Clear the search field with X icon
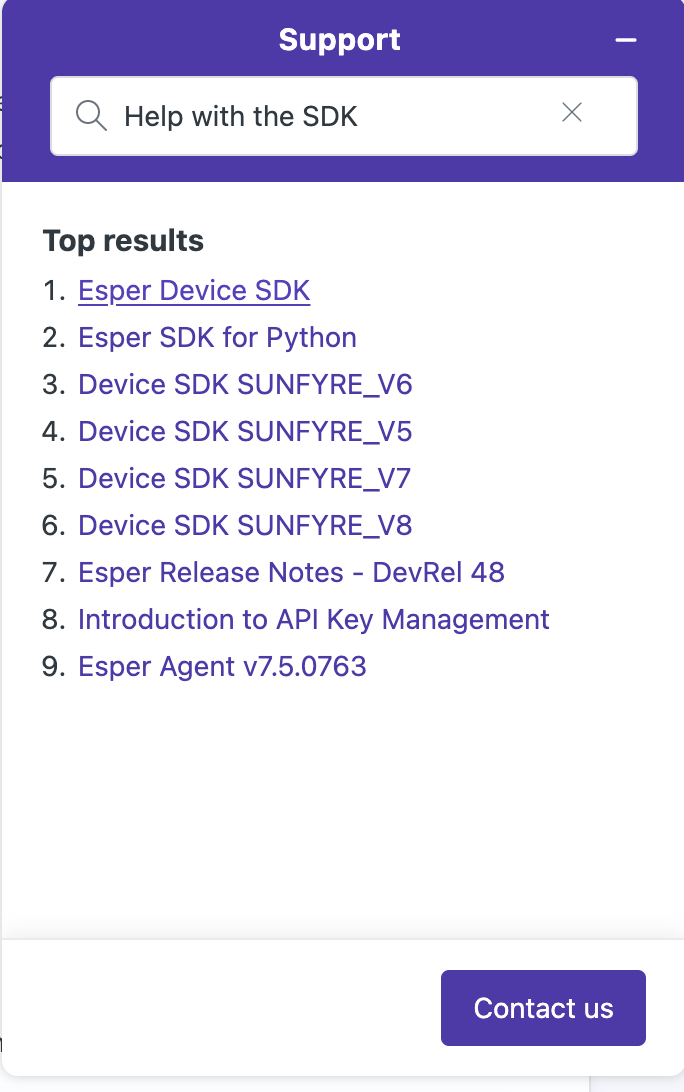 [x=572, y=113]
